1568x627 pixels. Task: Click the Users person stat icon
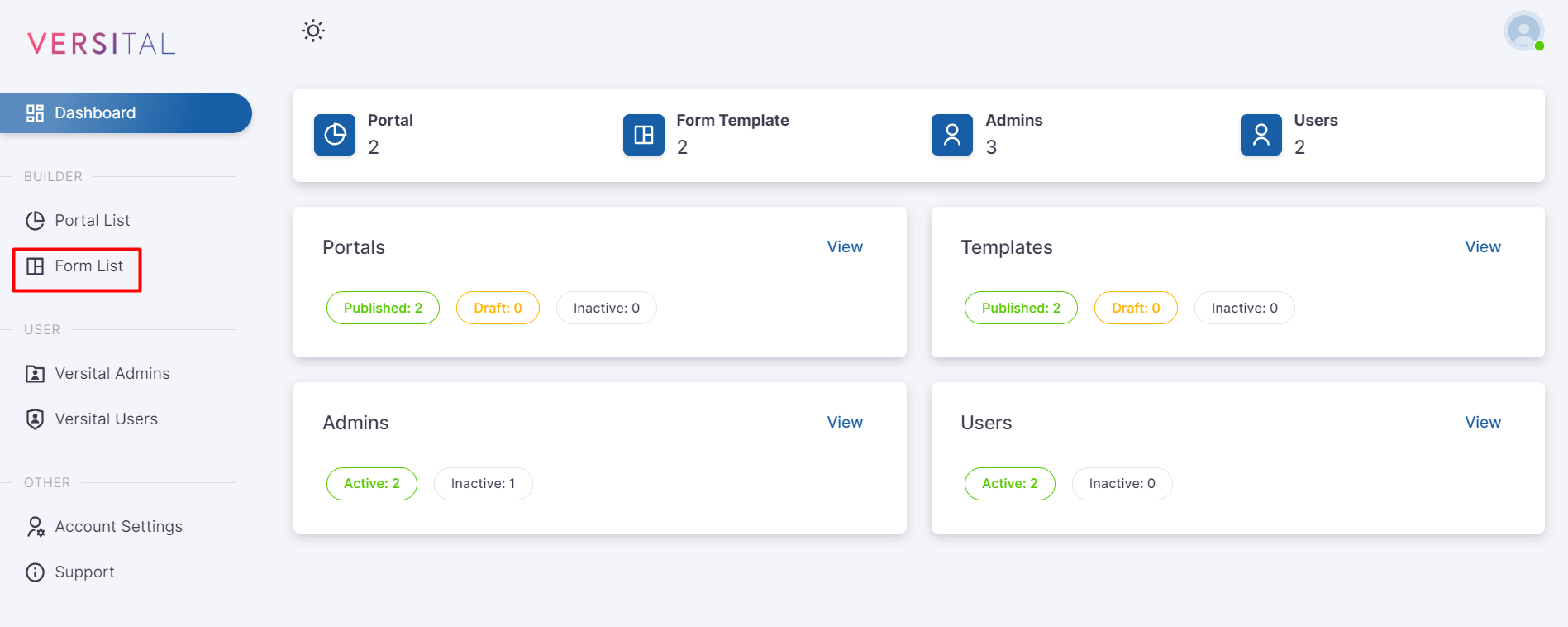tap(1261, 135)
